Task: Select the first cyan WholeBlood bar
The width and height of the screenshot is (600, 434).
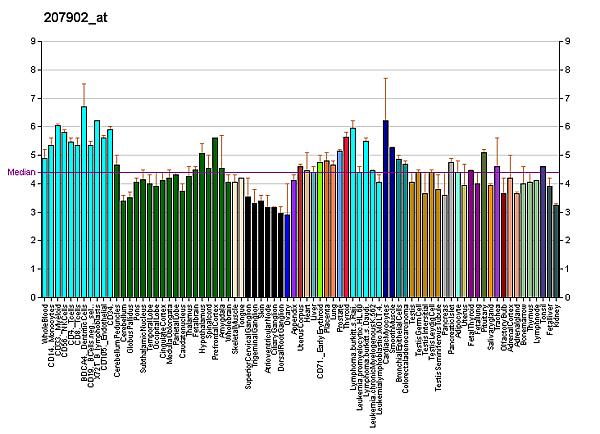Action: pos(45,228)
